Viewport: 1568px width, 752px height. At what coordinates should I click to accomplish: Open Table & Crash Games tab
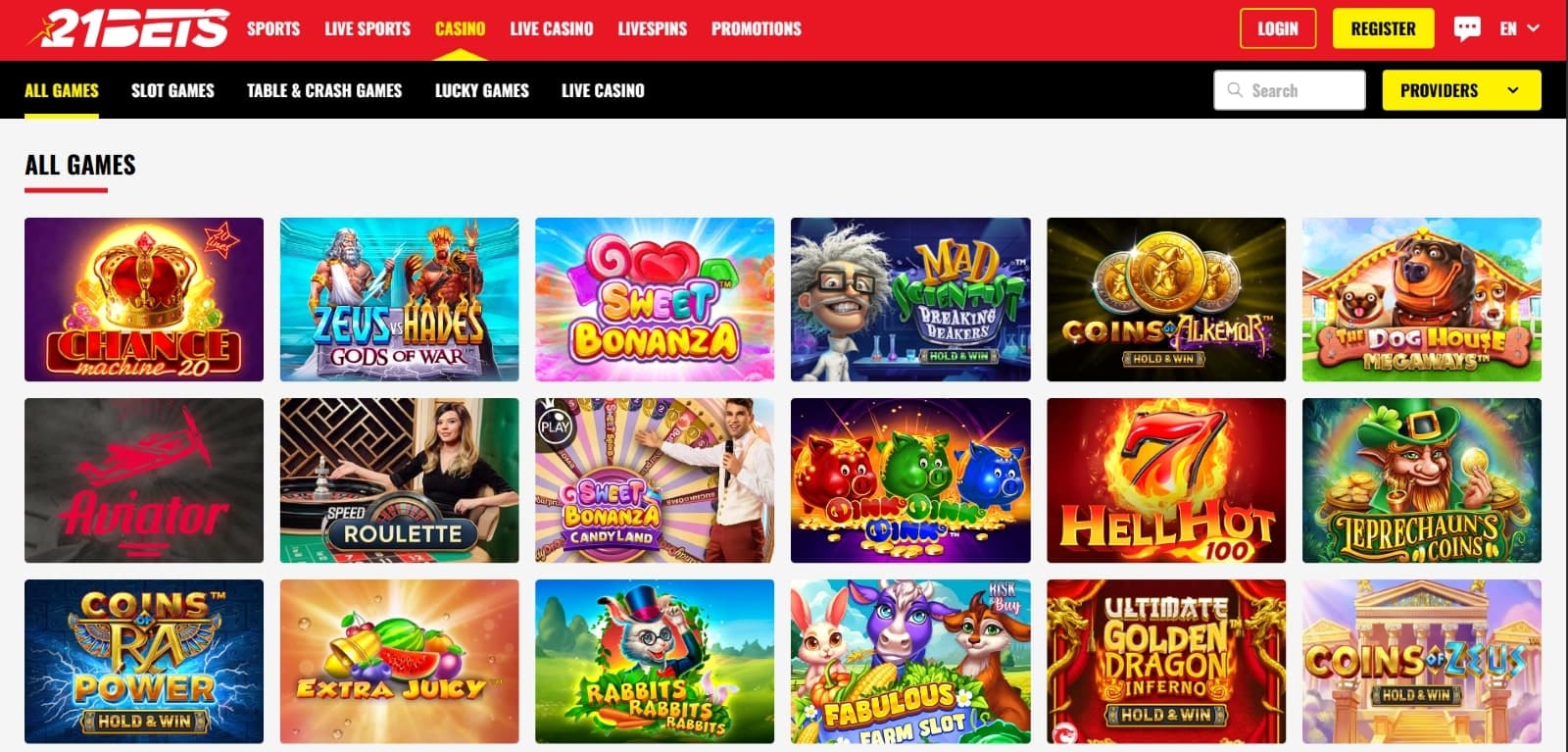click(x=324, y=90)
